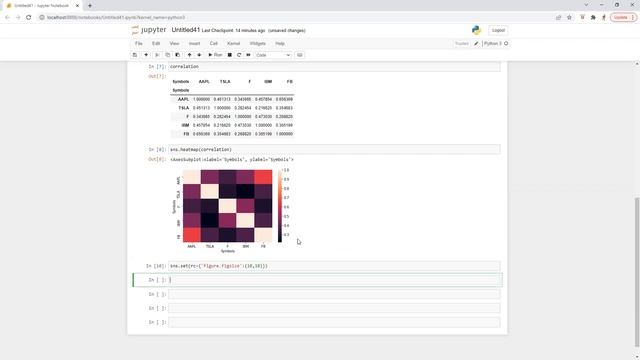
Task: Open the Help menu
Action: pyautogui.click(x=280, y=43)
